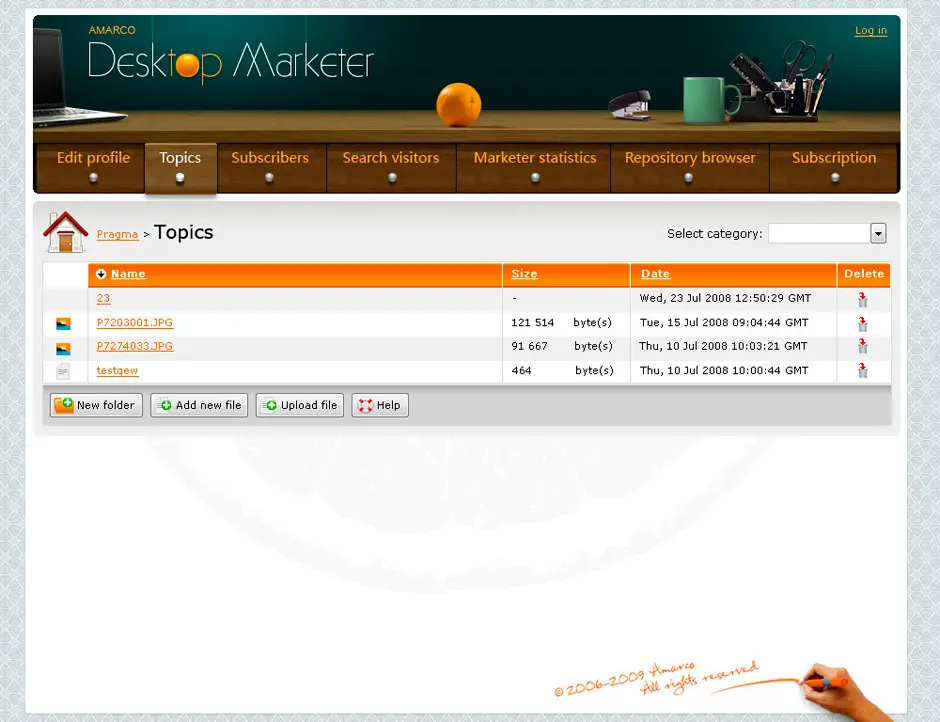
Task: Sort files by Date column header
Action: (x=655, y=274)
